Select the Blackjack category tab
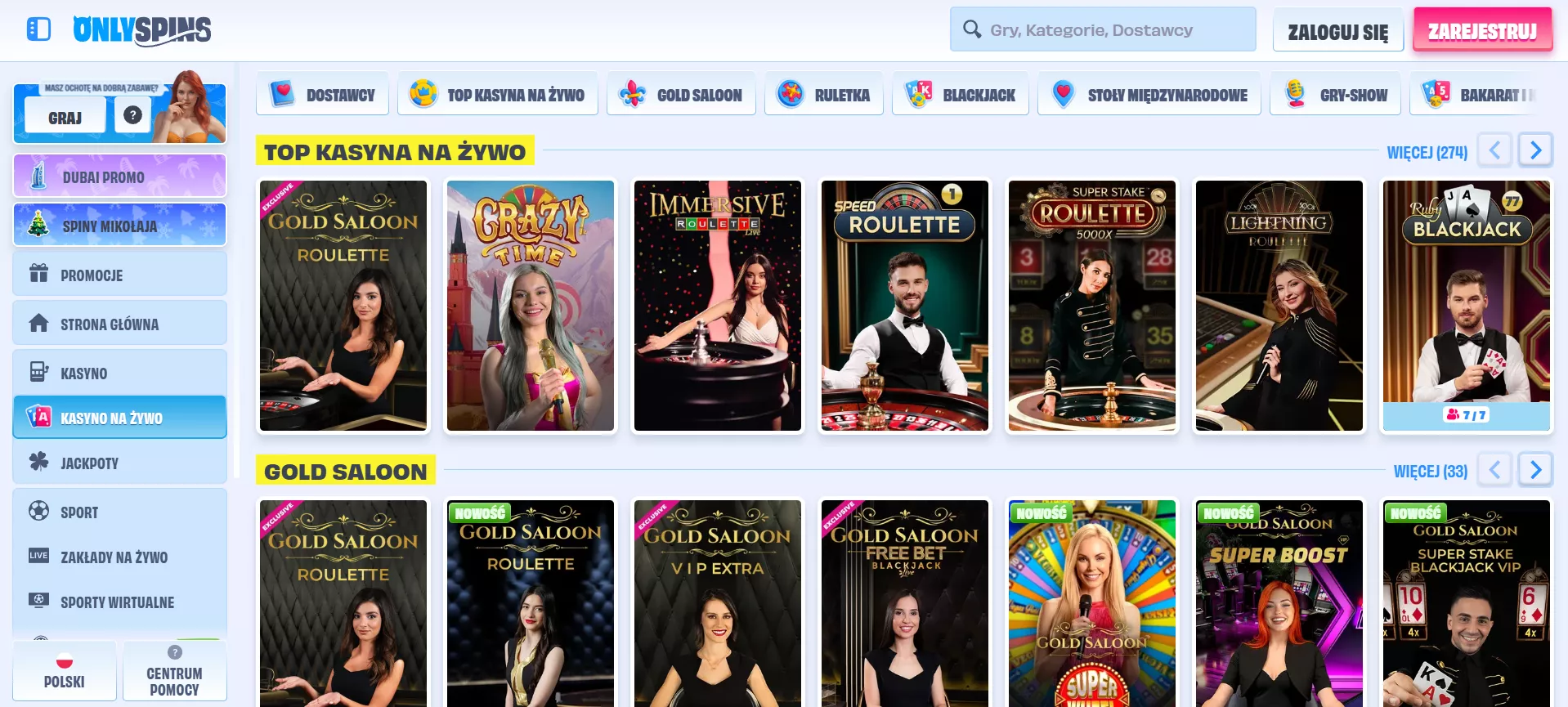 point(960,95)
